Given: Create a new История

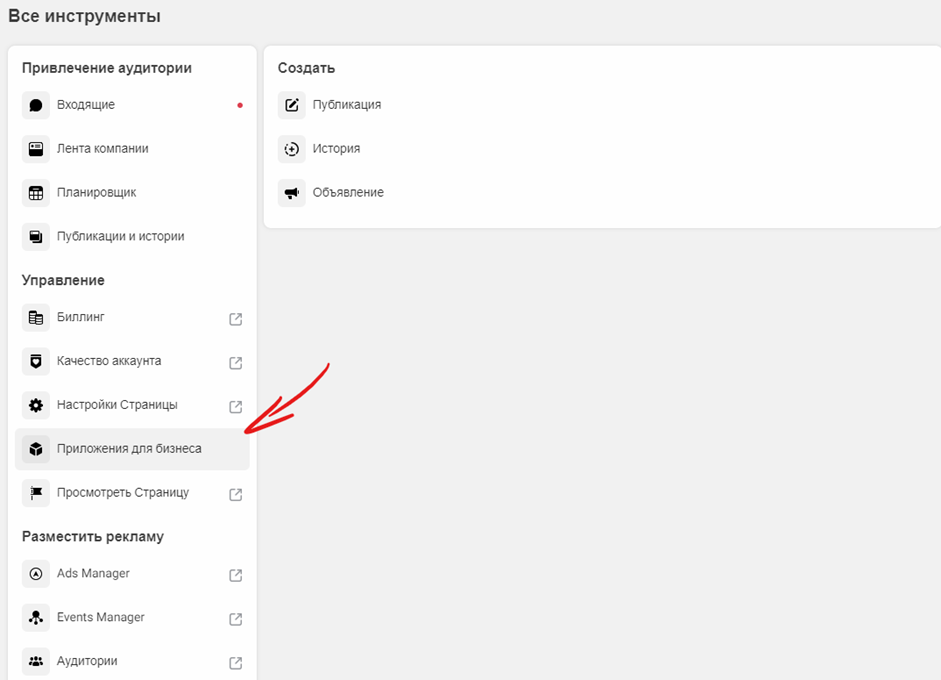Looking at the screenshot, I should click(x=292, y=149).
